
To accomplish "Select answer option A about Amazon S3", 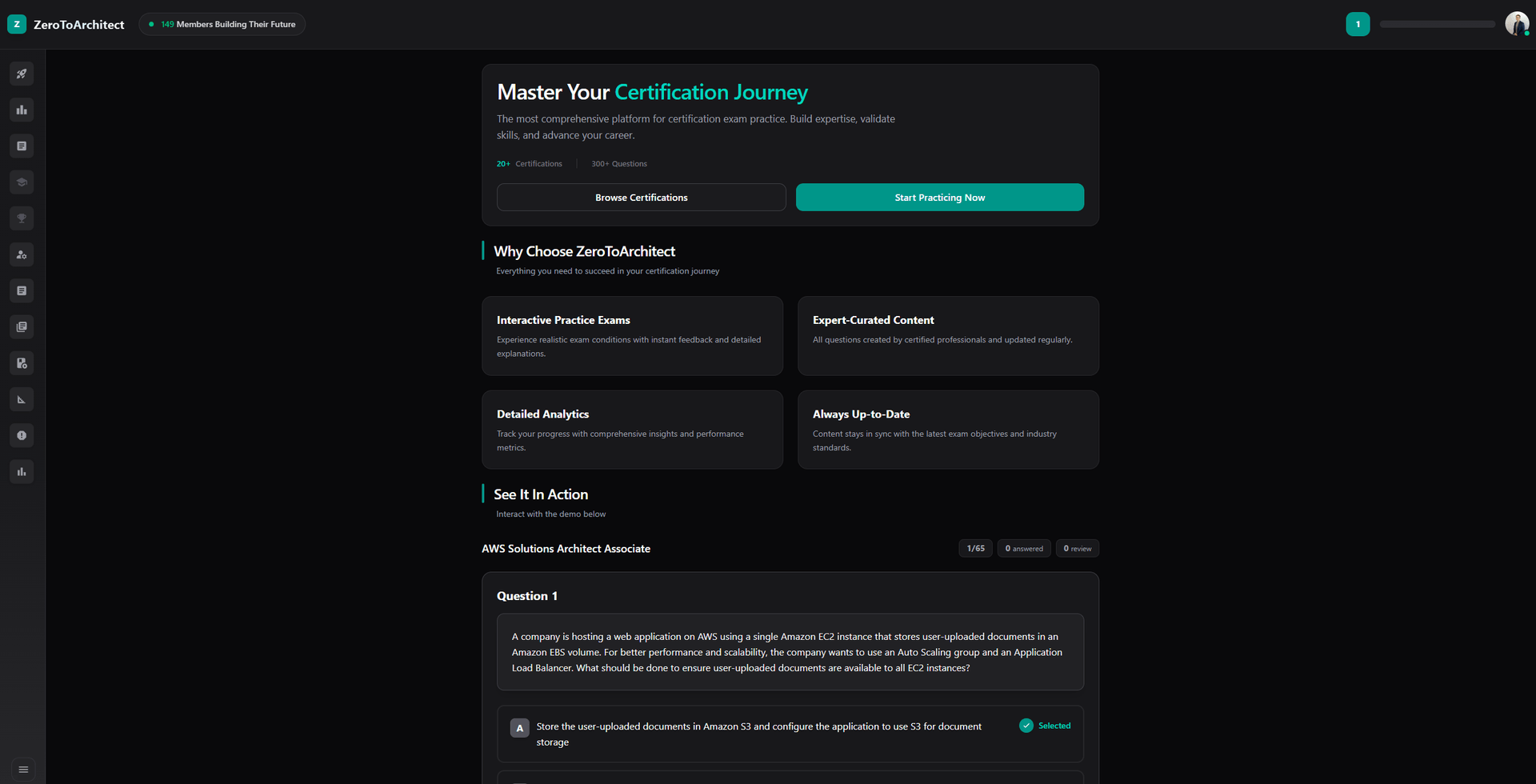I will pyautogui.click(x=758, y=734).
